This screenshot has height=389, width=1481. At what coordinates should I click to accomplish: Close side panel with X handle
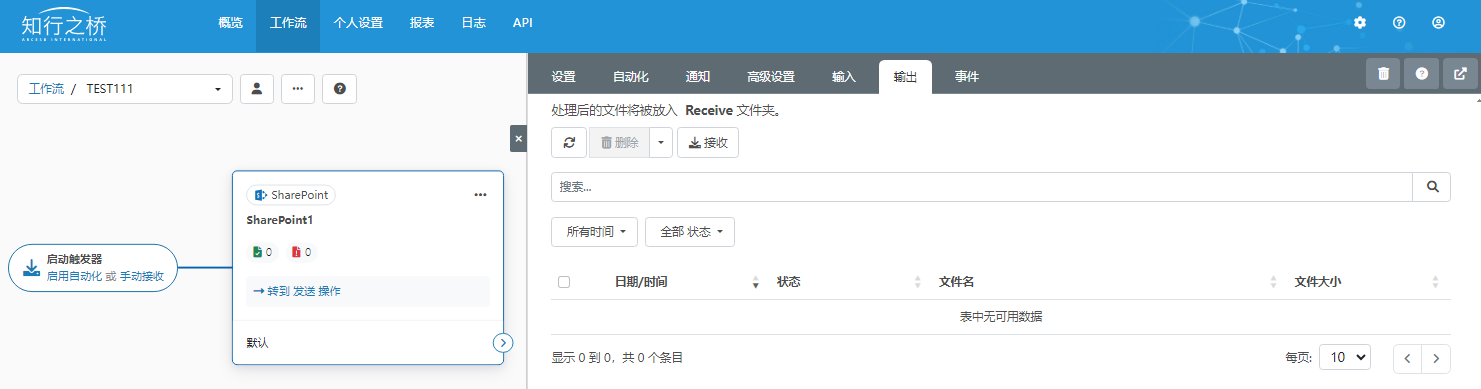click(x=518, y=139)
